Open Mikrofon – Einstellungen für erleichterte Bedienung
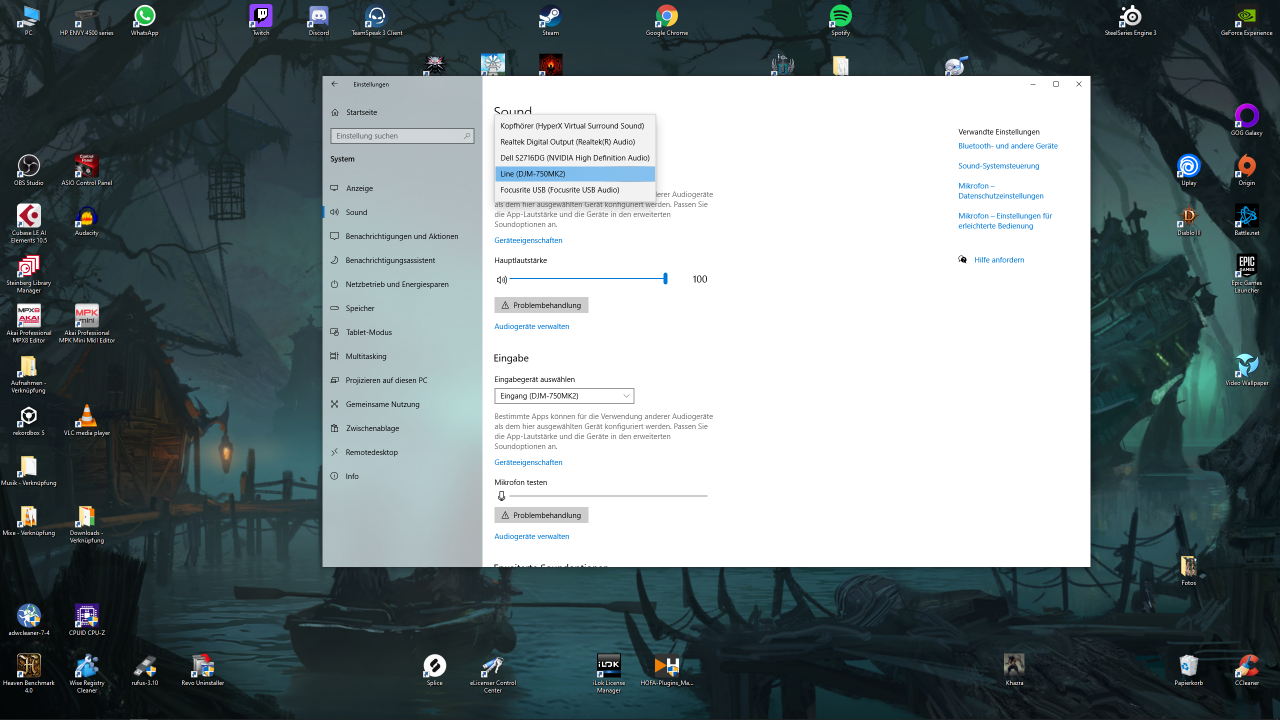Viewport: 1280px width, 720px height. (x=1005, y=221)
